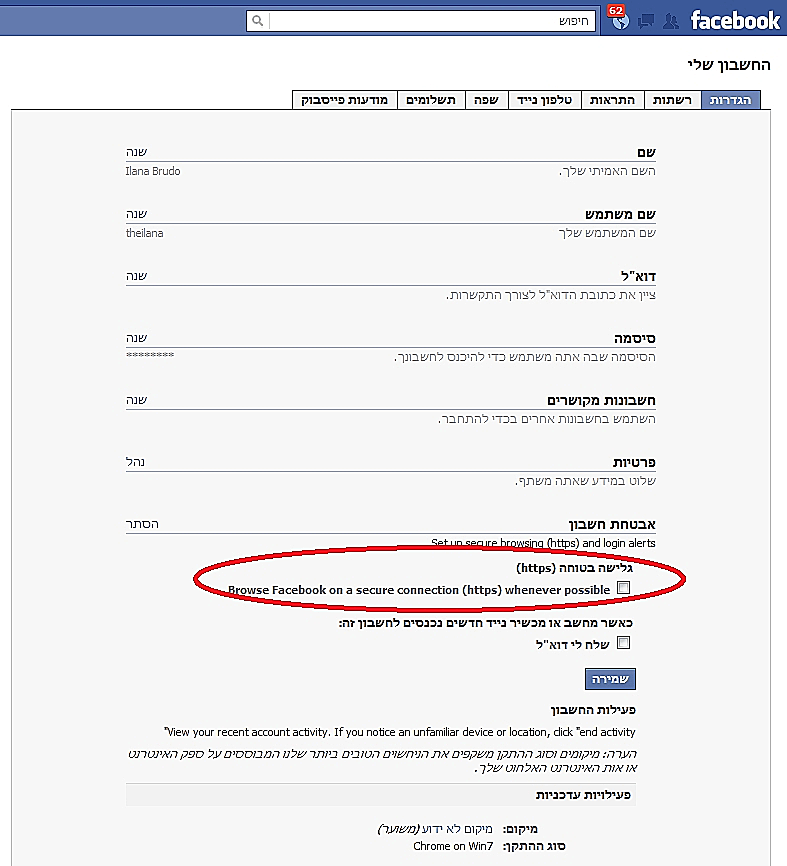Click inside the search text field

430,20
